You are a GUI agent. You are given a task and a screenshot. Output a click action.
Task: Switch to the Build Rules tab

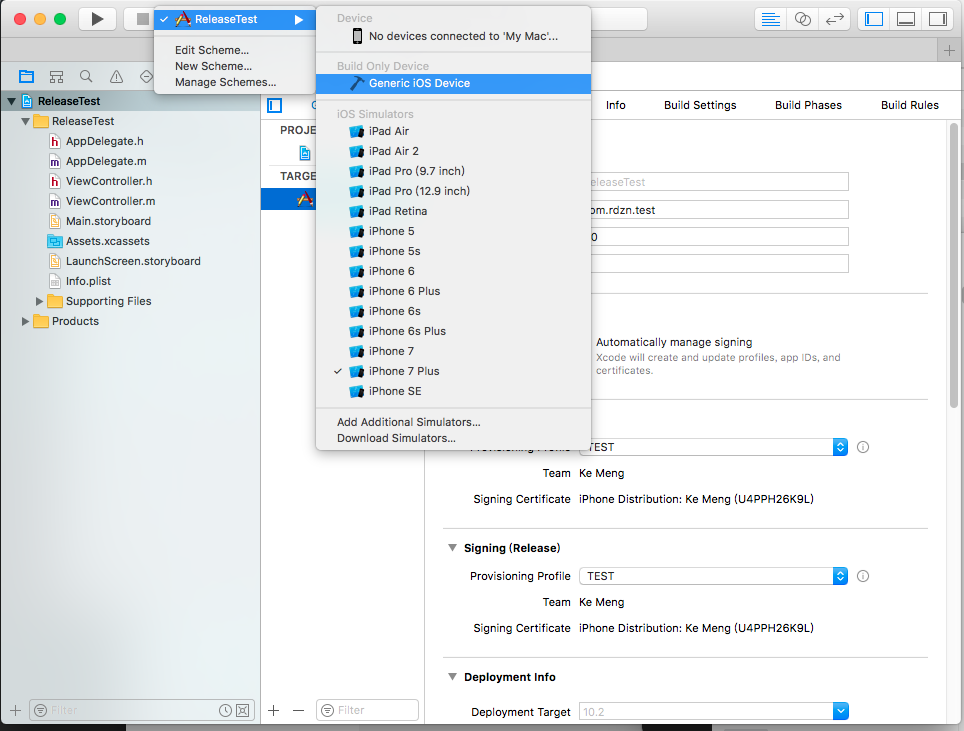909,105
